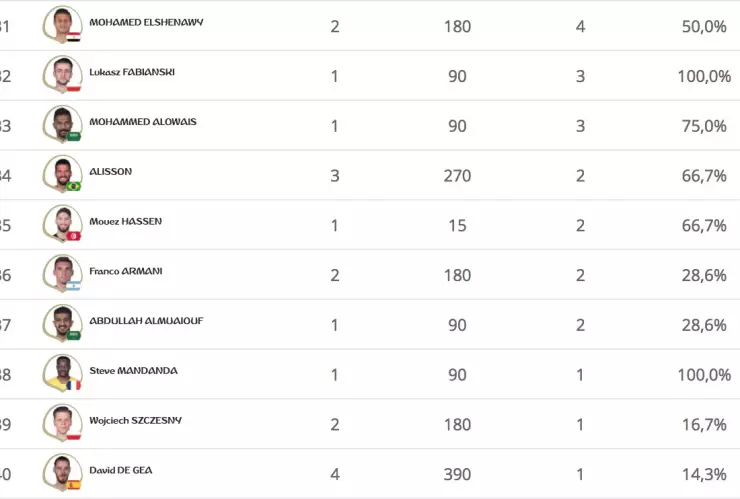740x499 pixels.
Task: Click Alisson's avatar with Brazil flag
Action: (62, 174)
